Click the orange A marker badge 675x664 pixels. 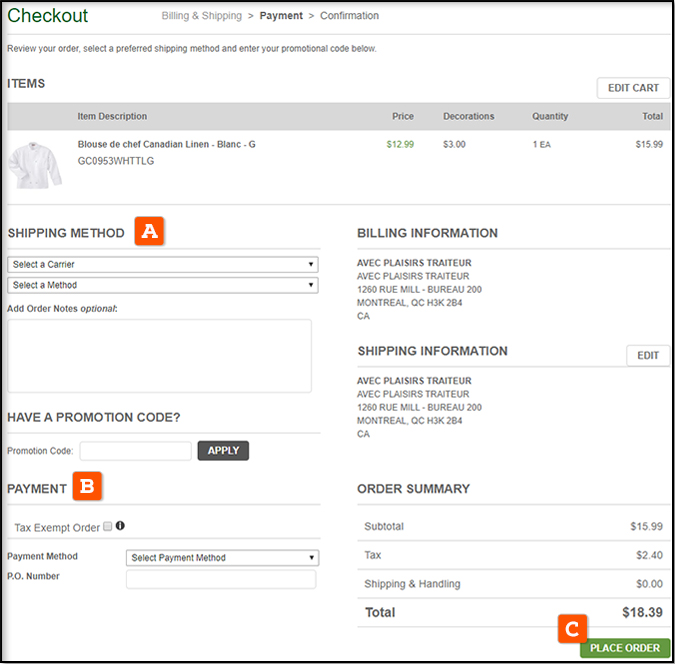[x=150, y=231]
